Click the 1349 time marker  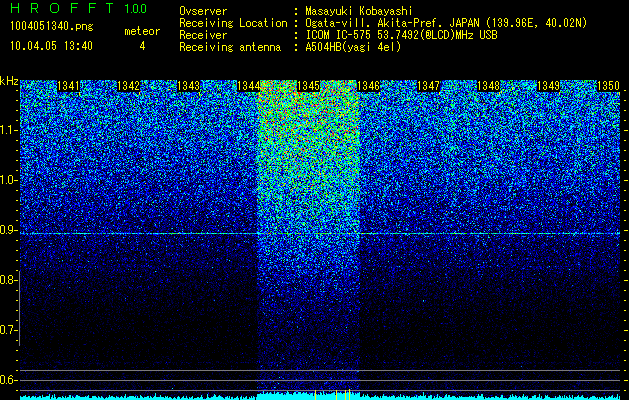pyautogui.click(x=548, y=86)
